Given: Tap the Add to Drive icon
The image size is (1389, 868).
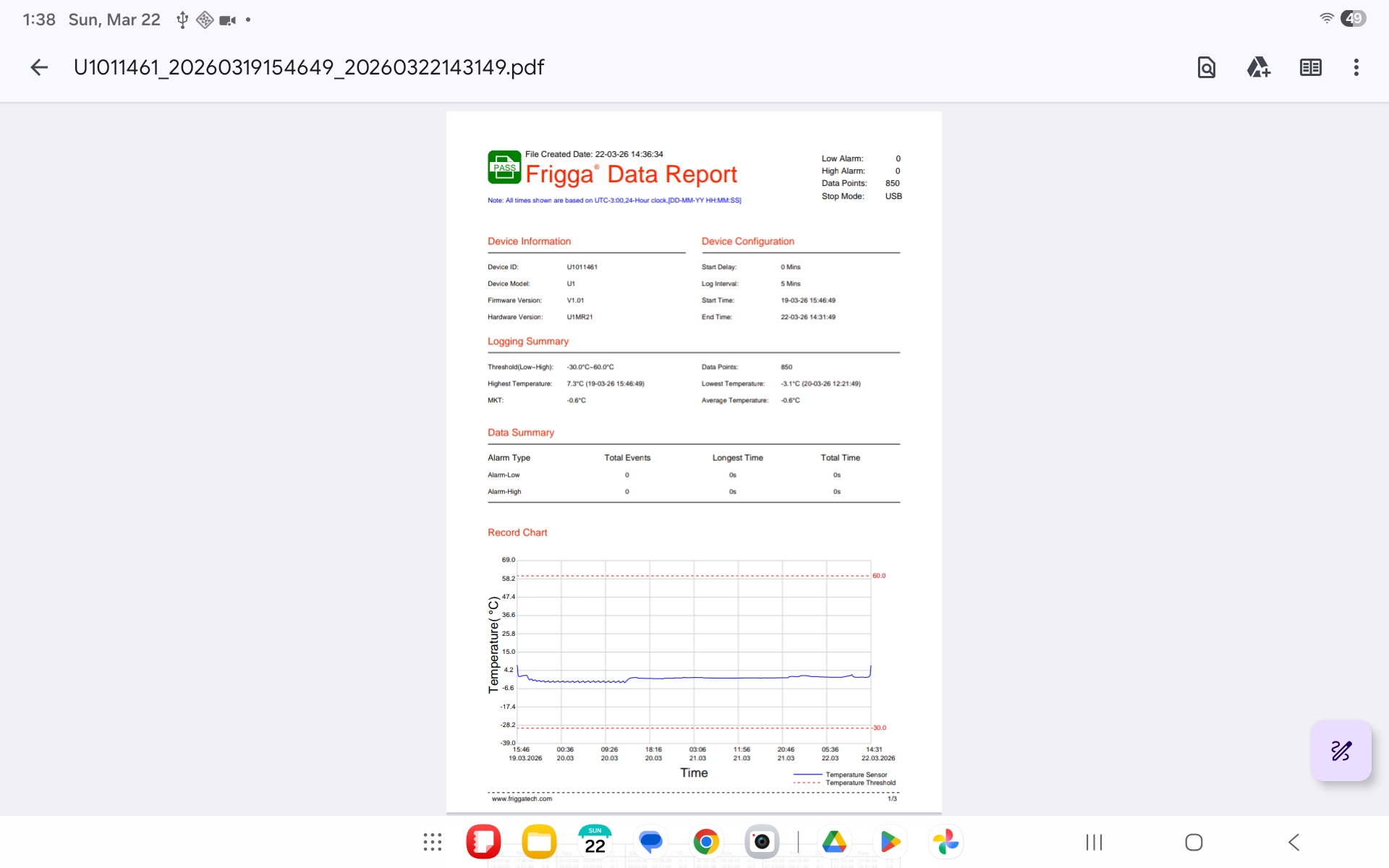Looking at the screenshot, I should pyautogui.click(x=1258, y=67).
